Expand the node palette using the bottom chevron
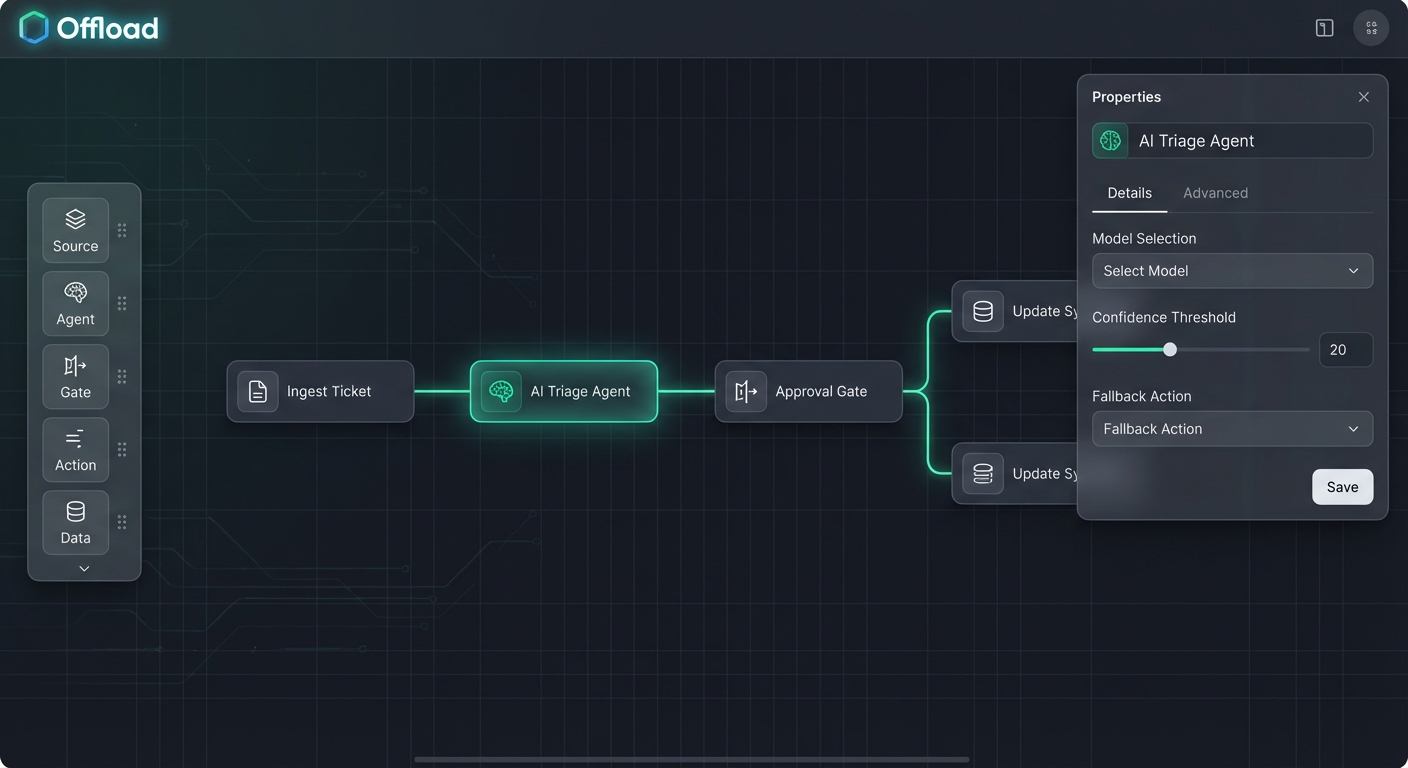 click(84, 567)
